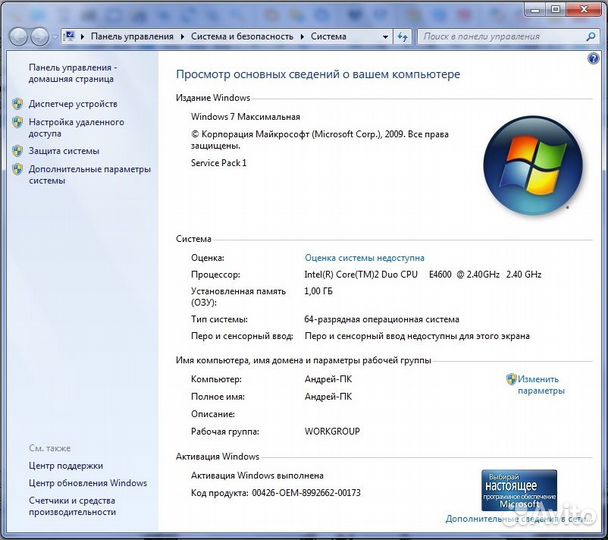This screenshot has width=608, height=540.
Task: Click the search magnifier icon
Action: pos(591,37)
